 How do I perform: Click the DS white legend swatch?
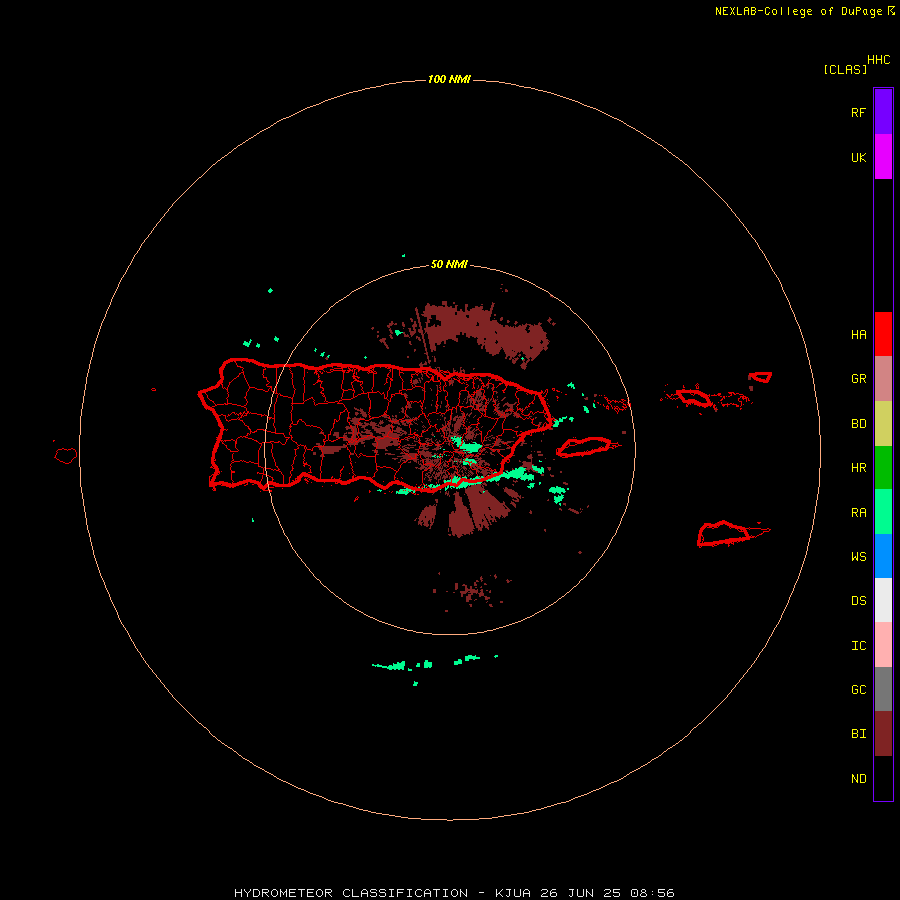(883, 600)
